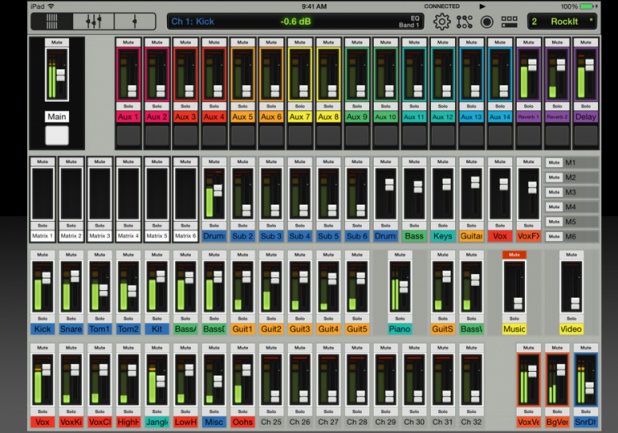Screen dimensions: 618x433
Task: Switch to the single channel view
Action: point(135,21)
